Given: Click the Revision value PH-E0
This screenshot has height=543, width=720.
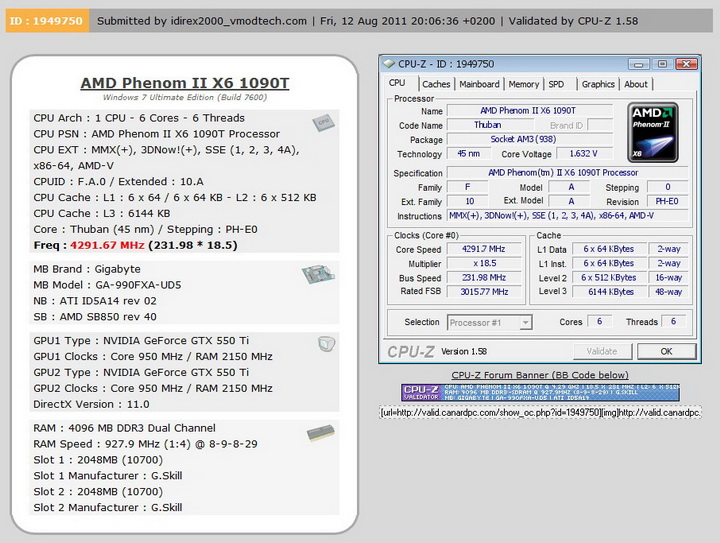Looking at the screenshot, I should pyautogui.click(x=667, y=201).
